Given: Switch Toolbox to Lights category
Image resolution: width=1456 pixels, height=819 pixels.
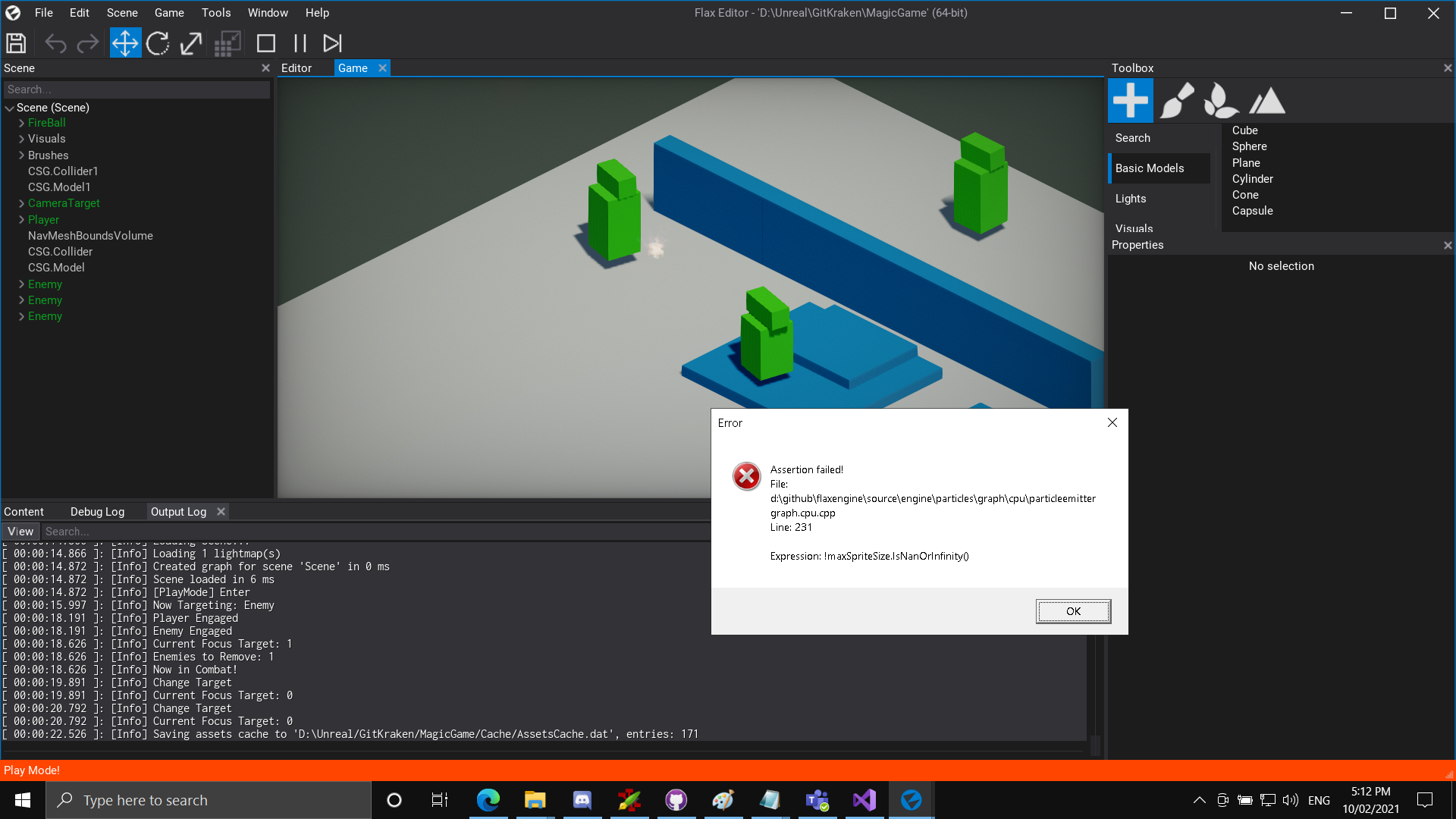Looking at the screenshot, I should click(x=1131, y=198).
